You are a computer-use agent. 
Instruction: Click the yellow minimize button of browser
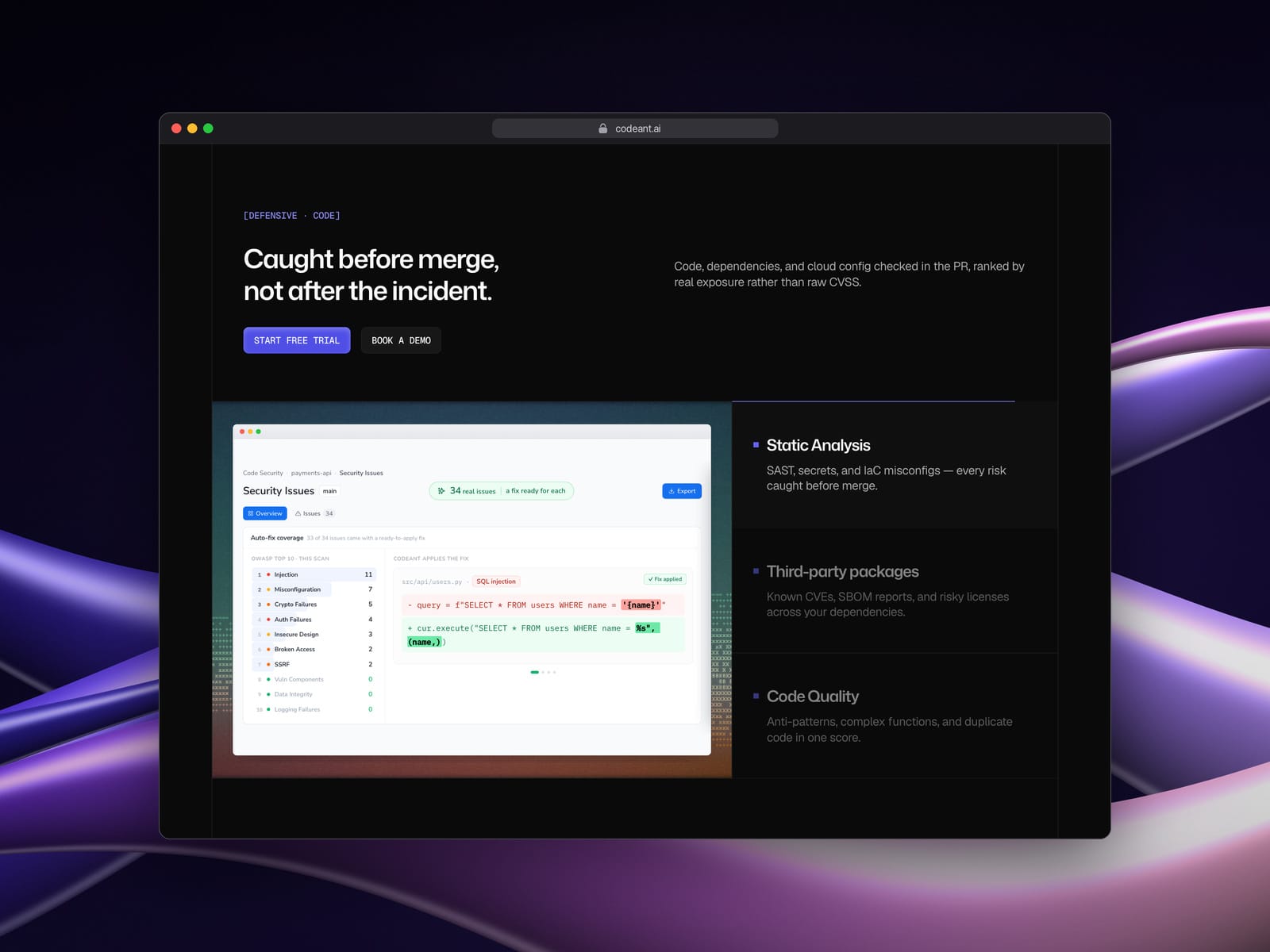[x=192, y=129]
